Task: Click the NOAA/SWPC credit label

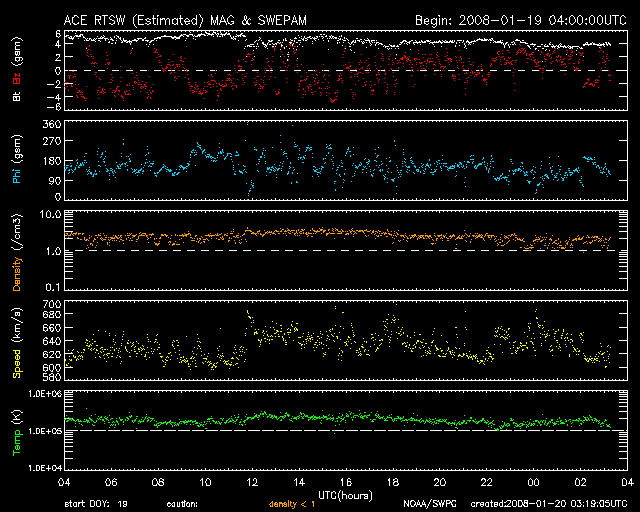Action: coord(427,504)
